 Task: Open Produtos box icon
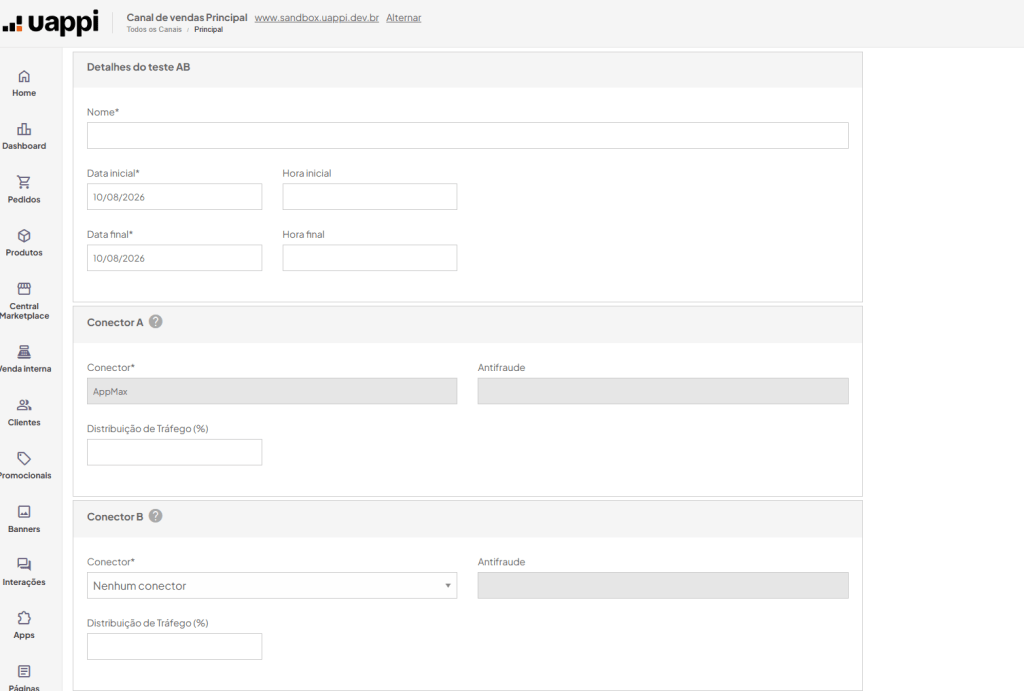click(24, 236)
